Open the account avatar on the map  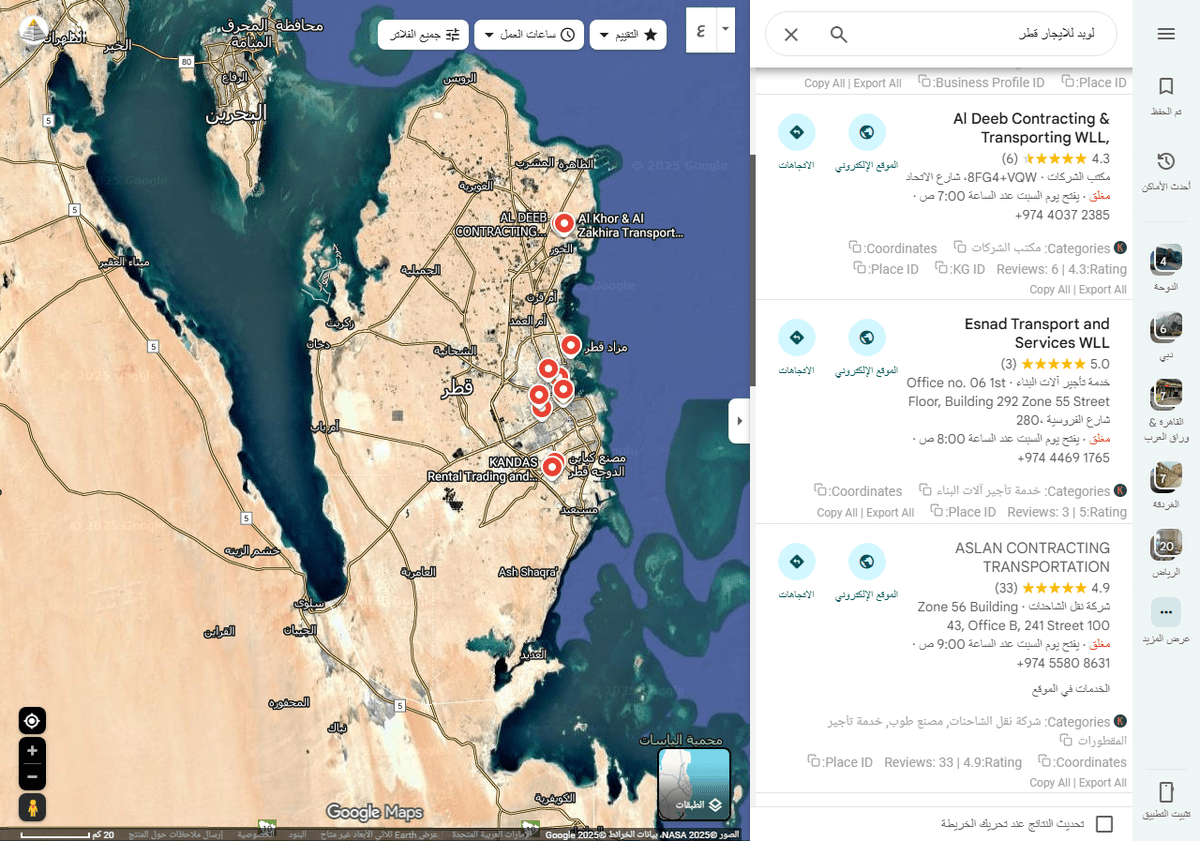coord(34,30)
